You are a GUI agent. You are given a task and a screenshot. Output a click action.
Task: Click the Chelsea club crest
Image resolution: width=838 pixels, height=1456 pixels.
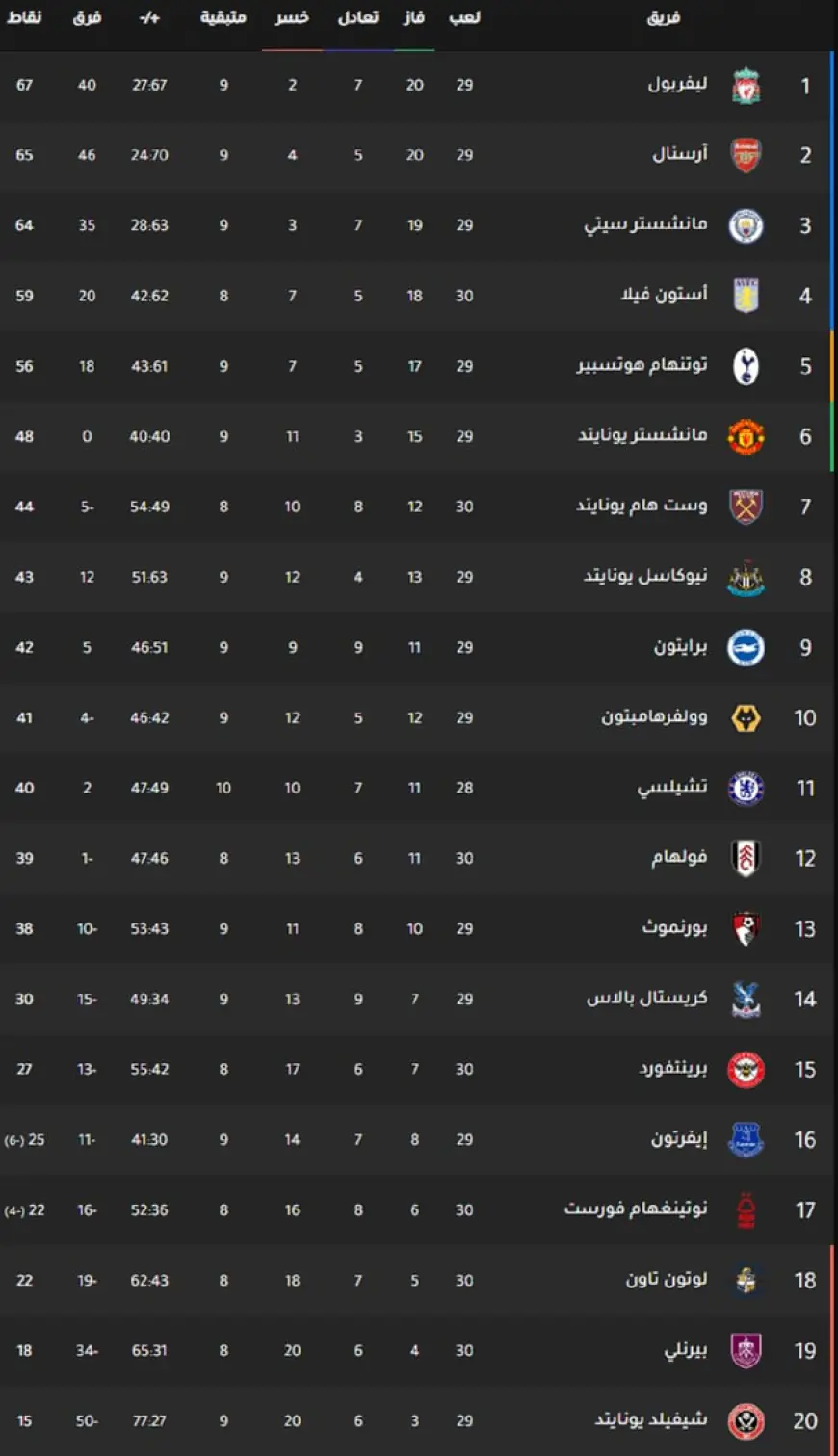pyautogui.click(x=746, y=788)
